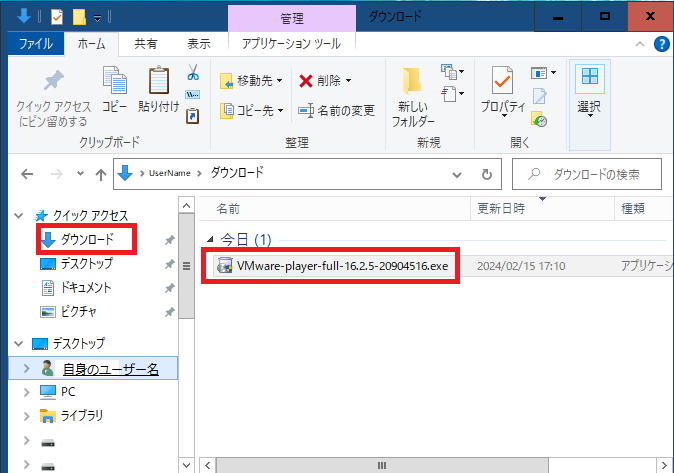674x473 pixels.
Task: Click ダウンロード in the address breadcrumb
Action: pyautogui.click(x=237, y=173)
